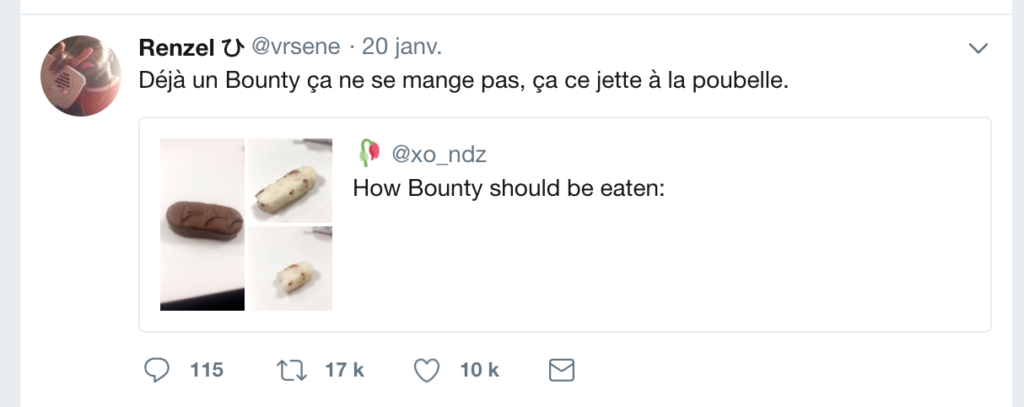The height and width of the screenshot is (407, 1024).
Task: Retweet this tweet via the arrows icon
Action: pos(293,371)
